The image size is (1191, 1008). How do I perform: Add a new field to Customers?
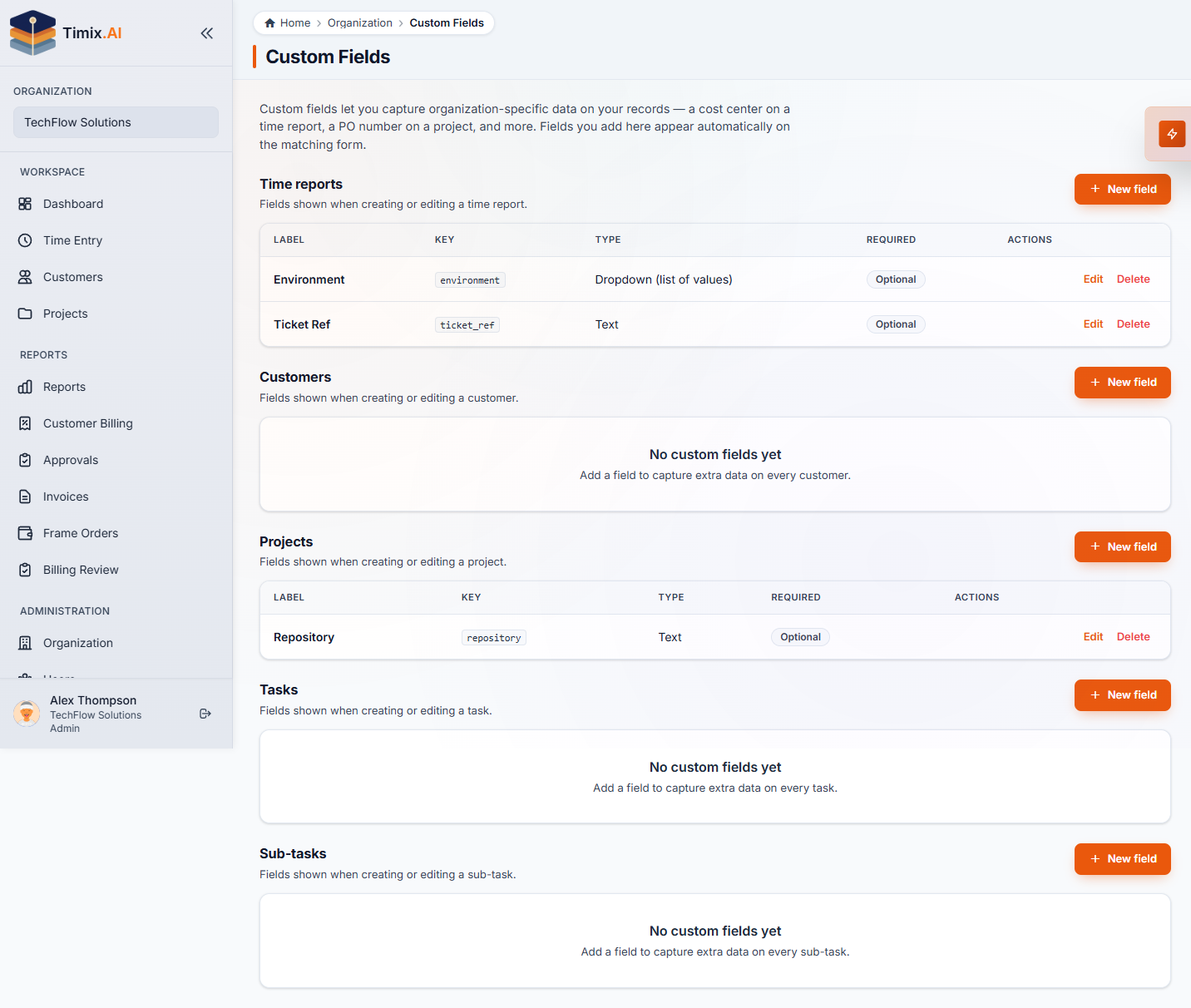pyautogui.click(x=1122, y=383)
